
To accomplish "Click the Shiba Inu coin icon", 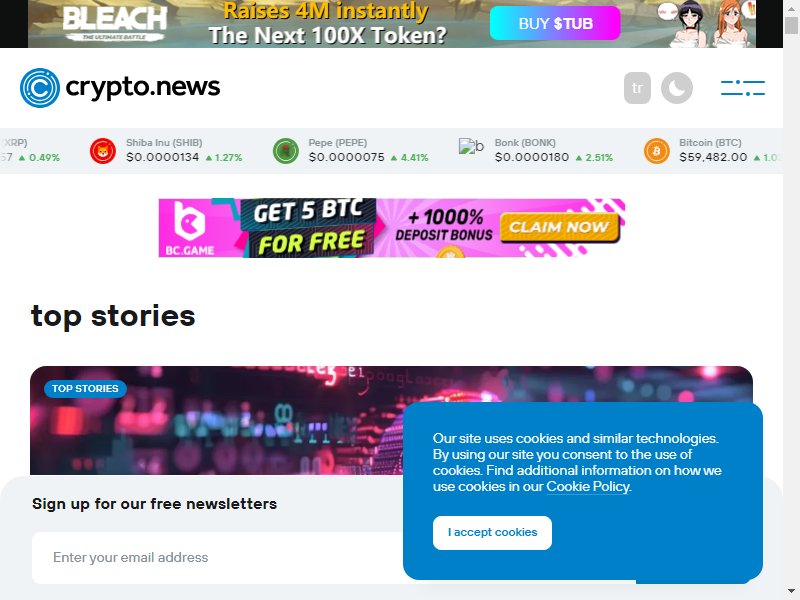I will [103, 151].
